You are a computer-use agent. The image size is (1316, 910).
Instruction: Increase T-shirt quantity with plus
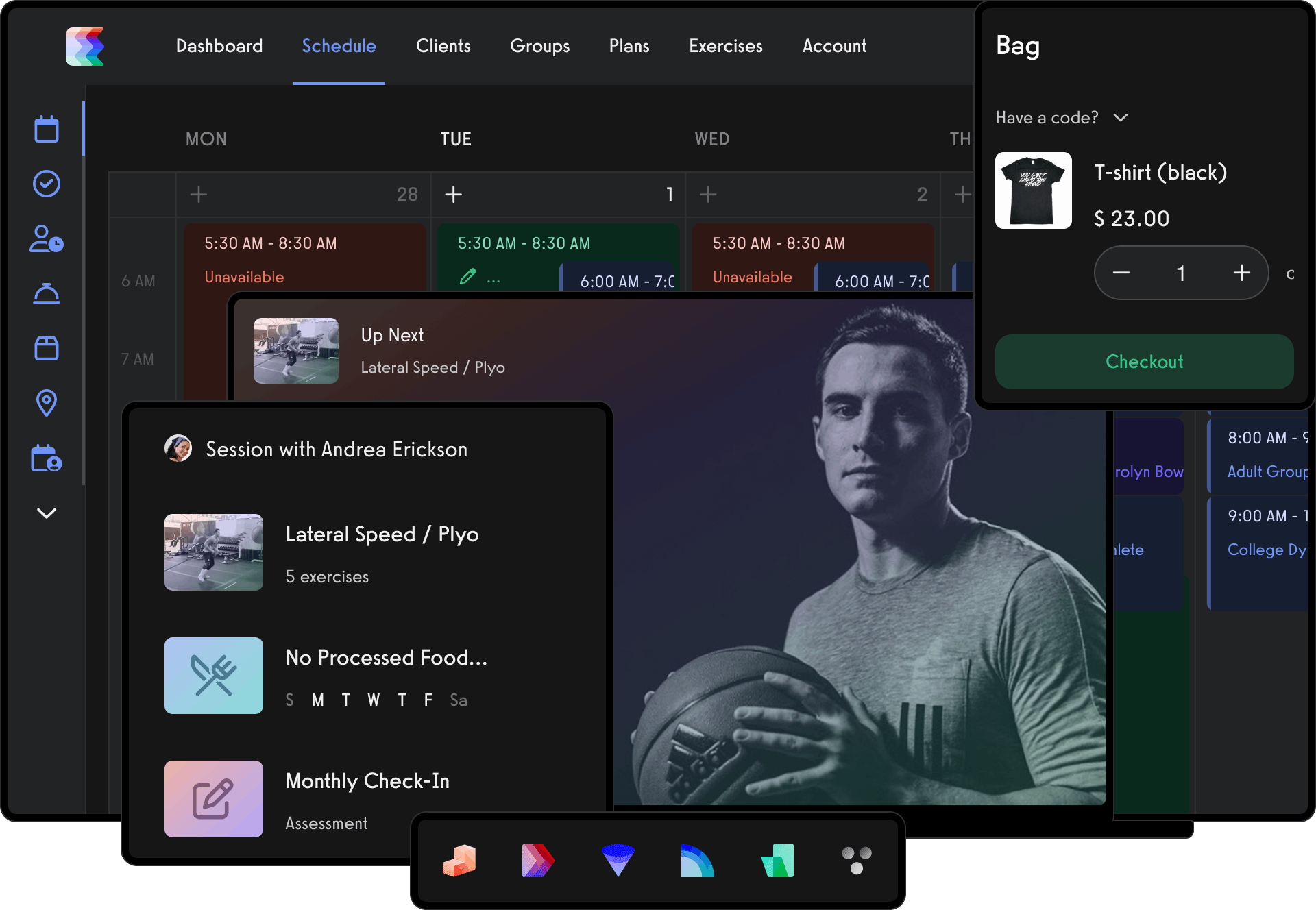click(1241, 273)
